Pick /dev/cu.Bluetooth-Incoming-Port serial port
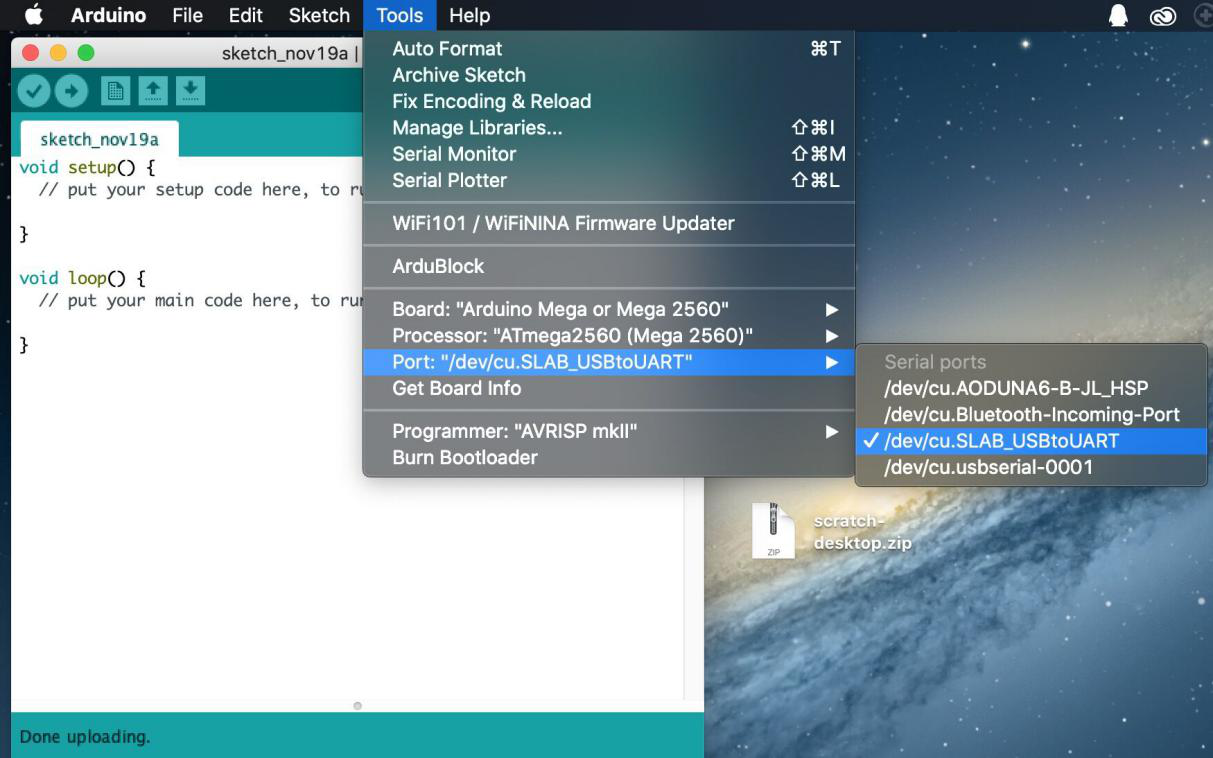Screen dimensions: 1213x758 pyautogui.click(x=1031, y=414)
